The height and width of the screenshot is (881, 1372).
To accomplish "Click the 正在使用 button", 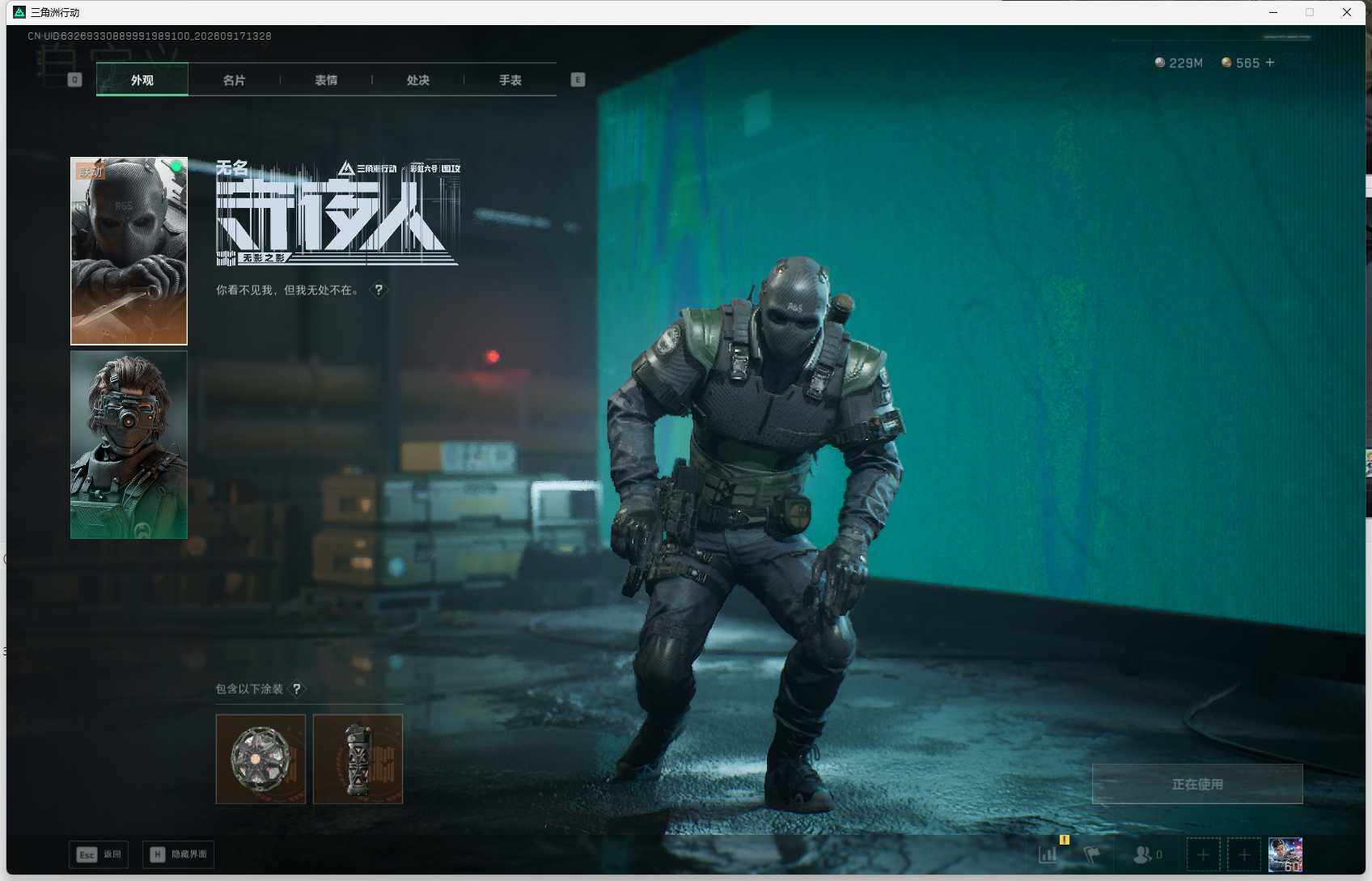I will pos(1197,784).
